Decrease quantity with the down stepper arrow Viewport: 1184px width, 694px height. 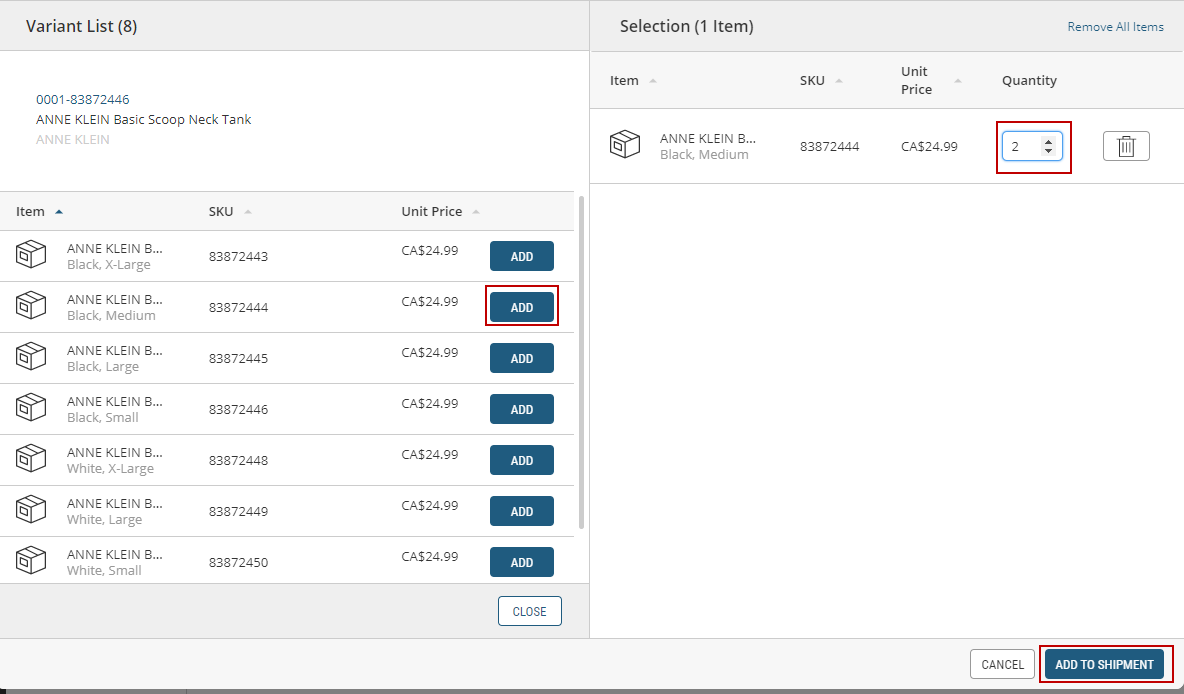1048,152
